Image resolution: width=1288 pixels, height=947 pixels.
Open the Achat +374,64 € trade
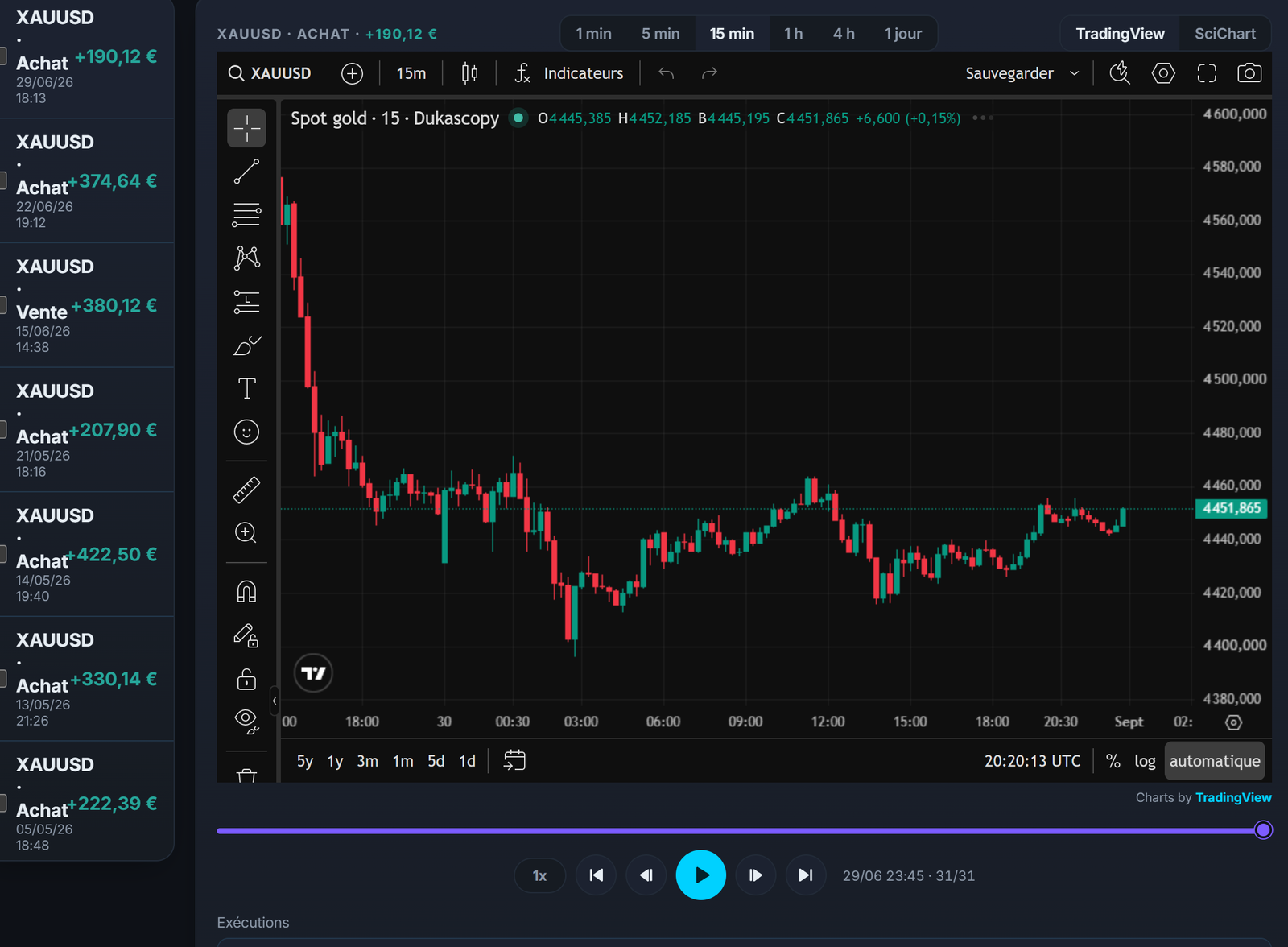pyautogui.click(x=86, y=181)
